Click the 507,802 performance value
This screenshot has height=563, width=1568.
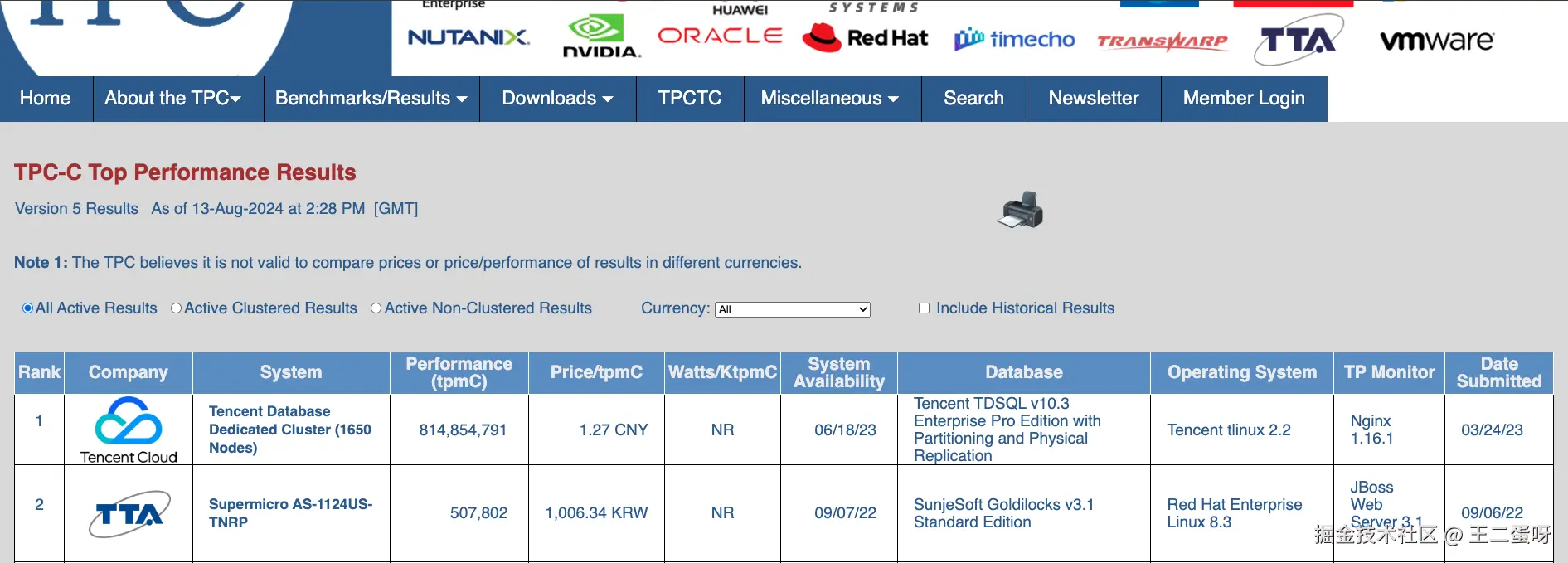[x=478, y=513]
